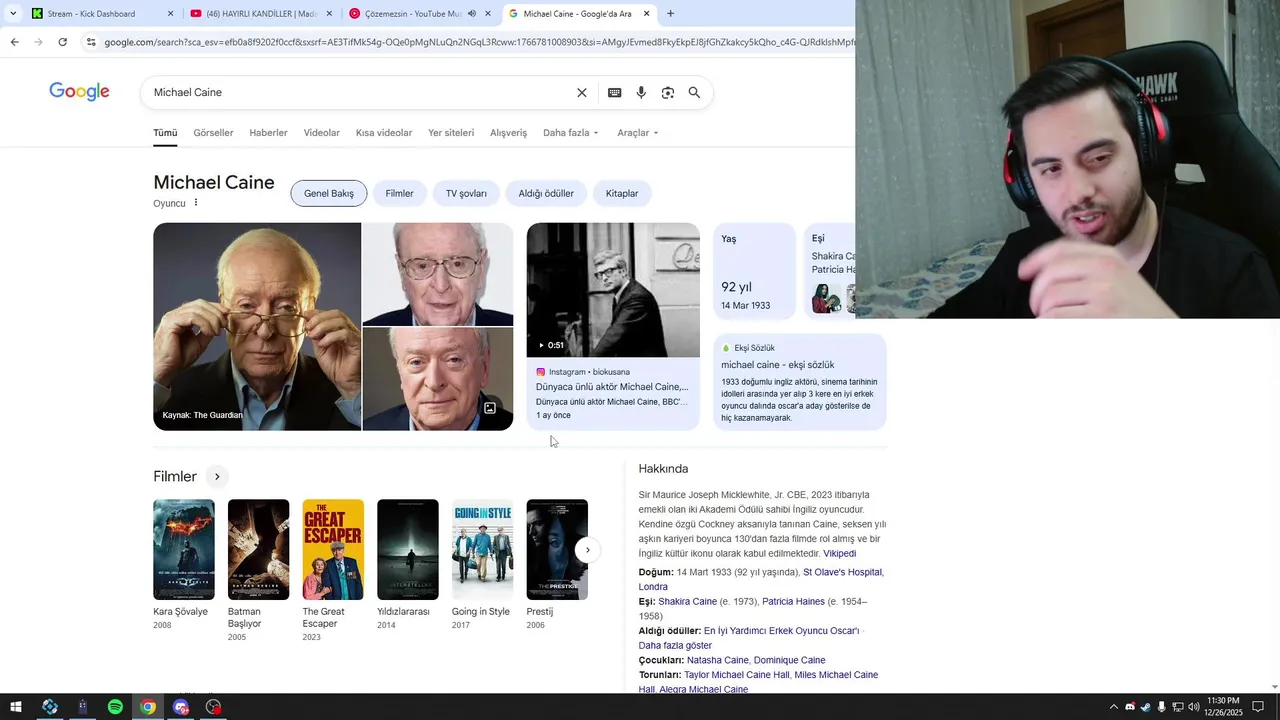
Task: Play the Instagram biokusana video
Action: [613, 290]
